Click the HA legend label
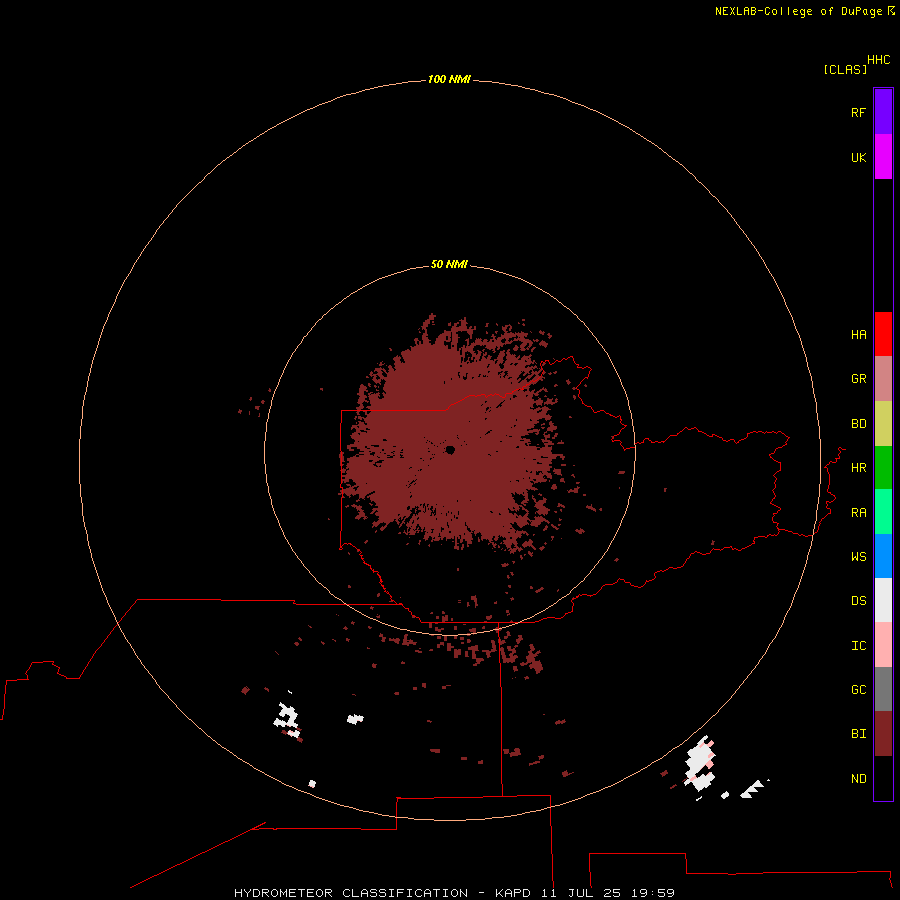900x900 pixels. tap(858, 335)
